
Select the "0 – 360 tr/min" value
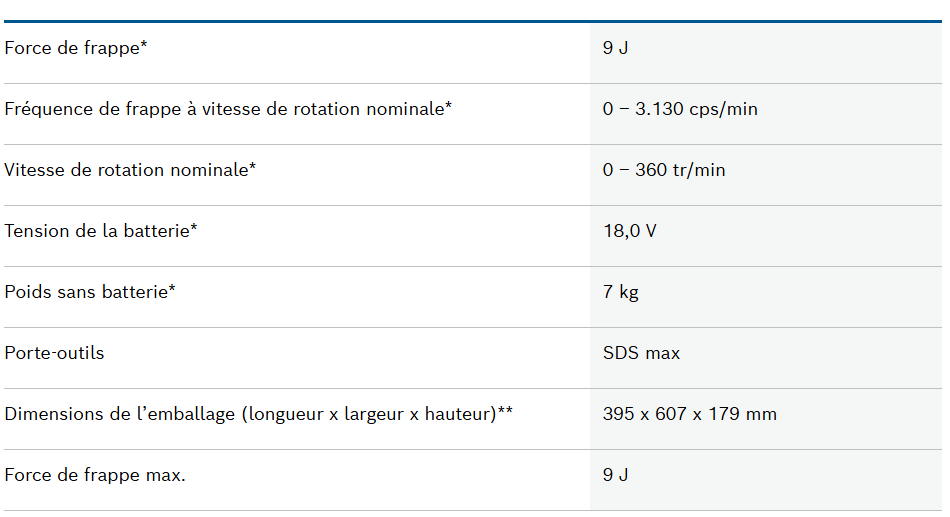(664, 170)
